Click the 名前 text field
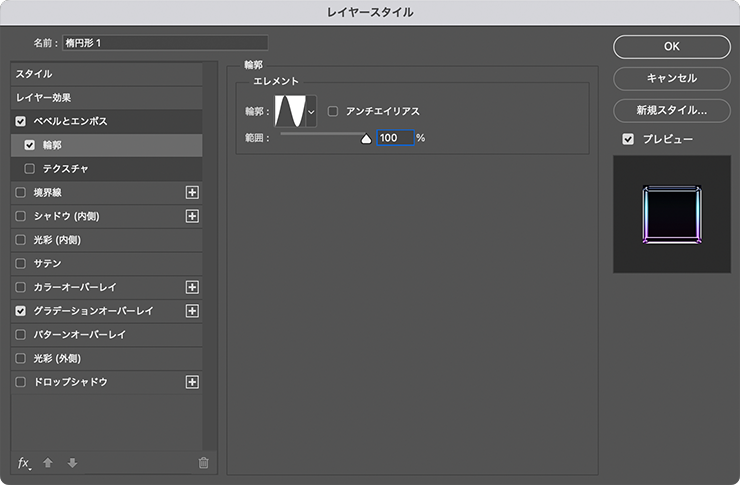Image resolution: width=740 pixels, height=485 pixels. click(x=165, y=43)
